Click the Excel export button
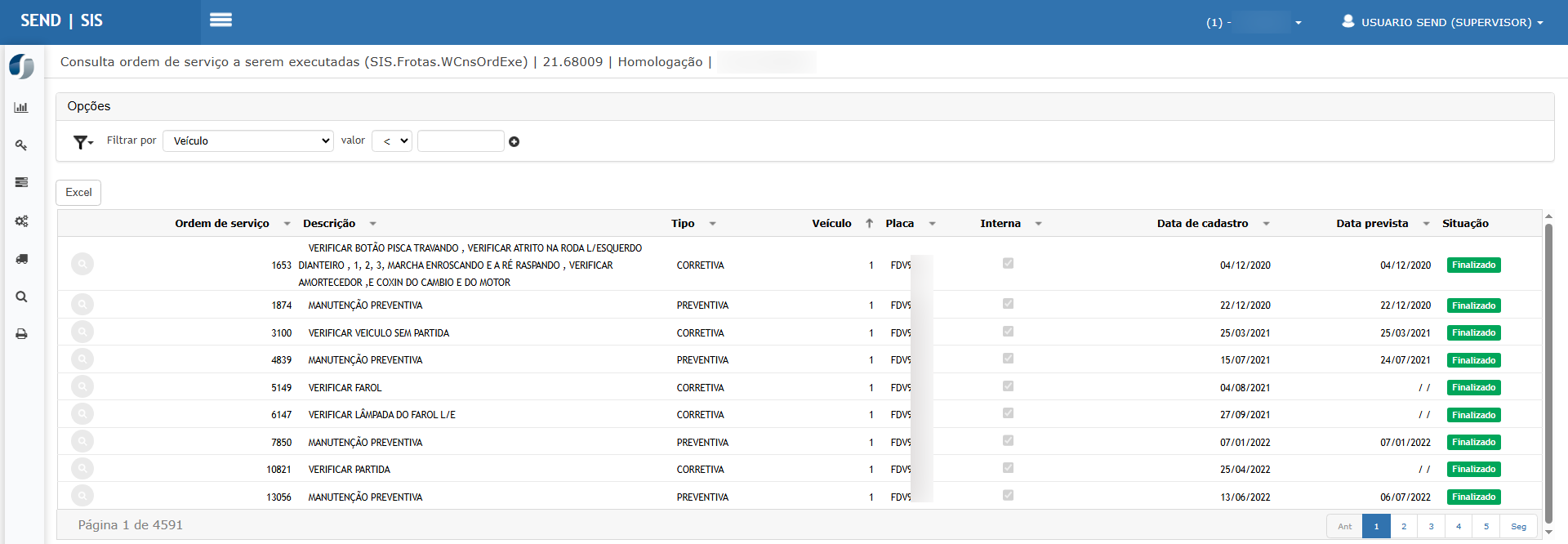Viewport: 1568px width, 544px height. [x=78, y=193]
